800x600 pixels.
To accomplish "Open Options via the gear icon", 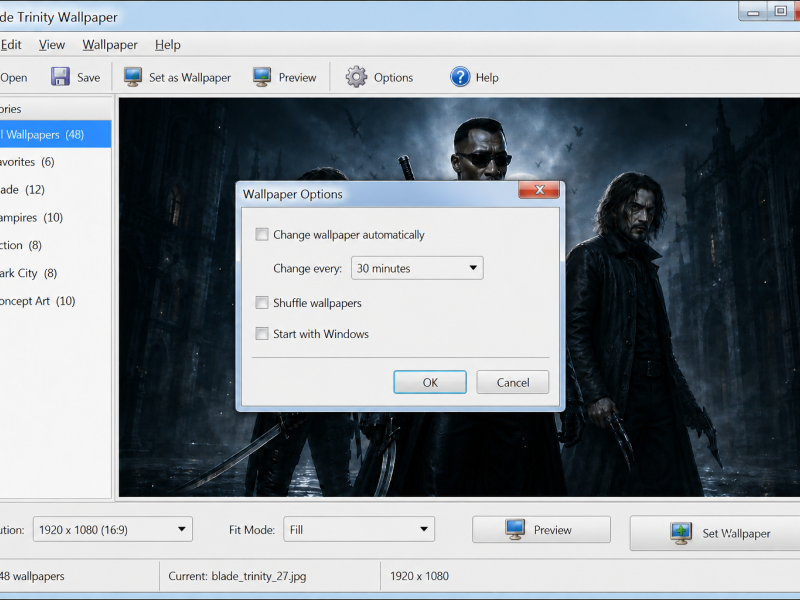I will pyautogui.click(x=356, y=77).
